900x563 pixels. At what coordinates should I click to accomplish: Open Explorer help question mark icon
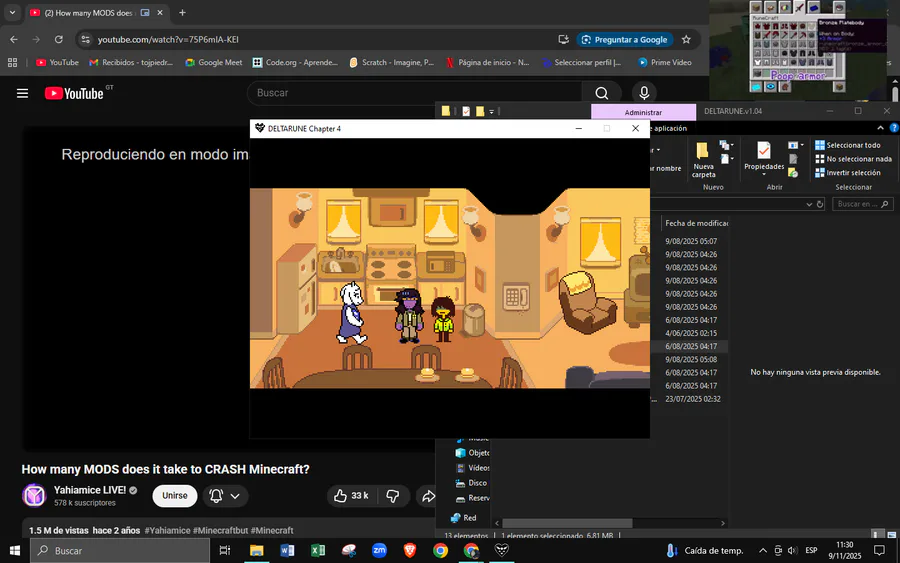[x=894, y=128]
